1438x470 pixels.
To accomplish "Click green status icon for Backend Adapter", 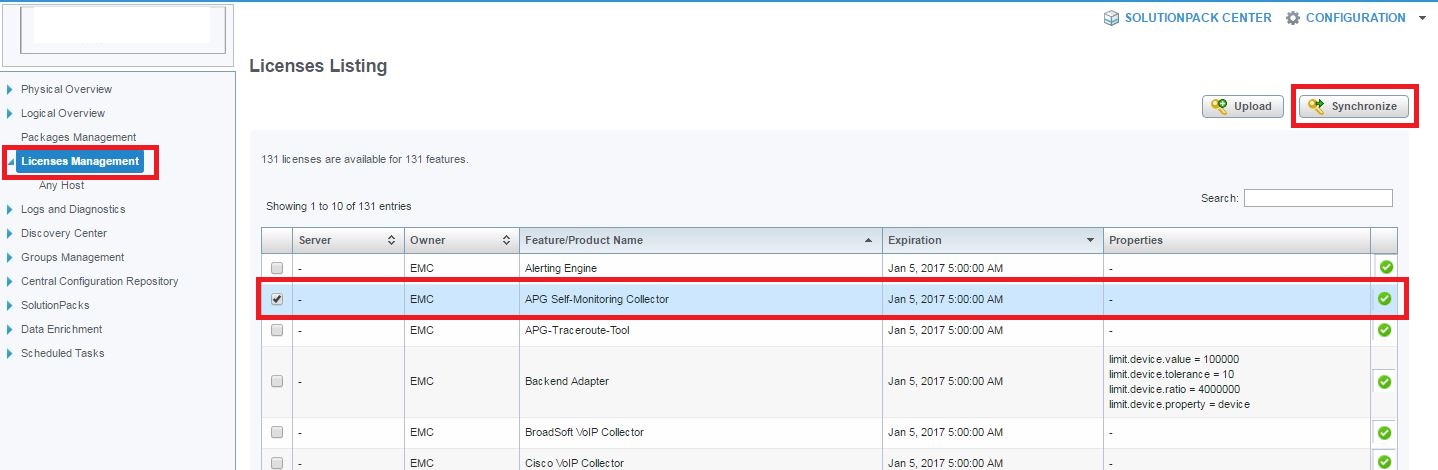I will [x=1385, y=381].
